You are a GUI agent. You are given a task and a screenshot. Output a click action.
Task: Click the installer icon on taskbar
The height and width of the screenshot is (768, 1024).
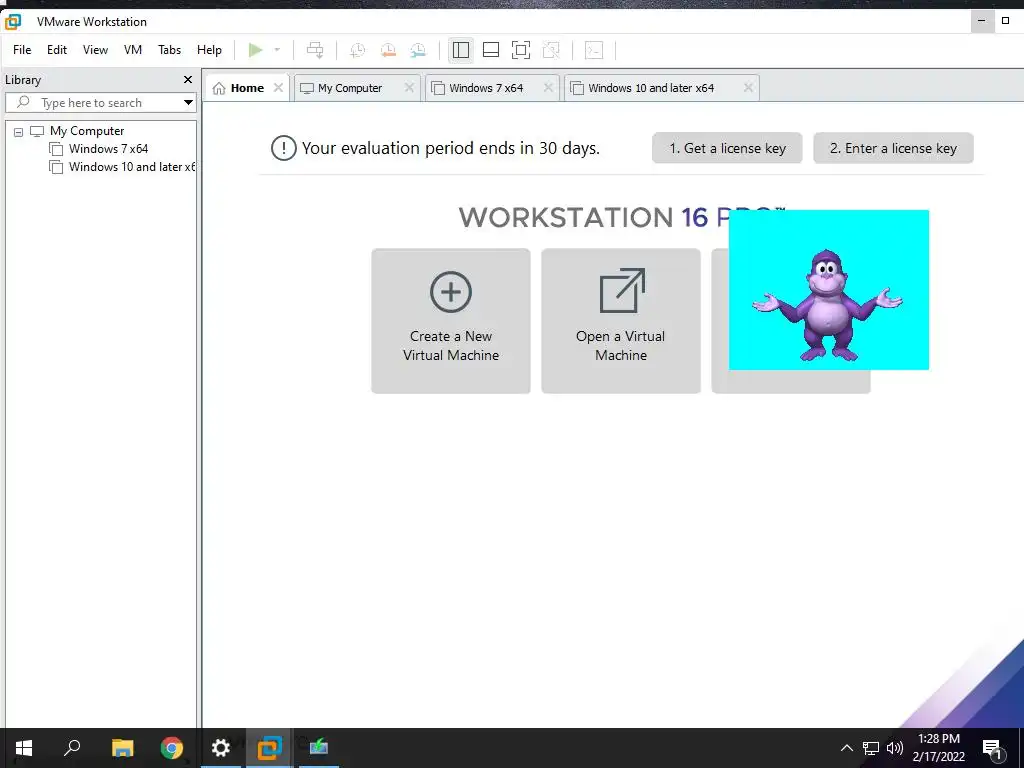[x=319, y=748]
